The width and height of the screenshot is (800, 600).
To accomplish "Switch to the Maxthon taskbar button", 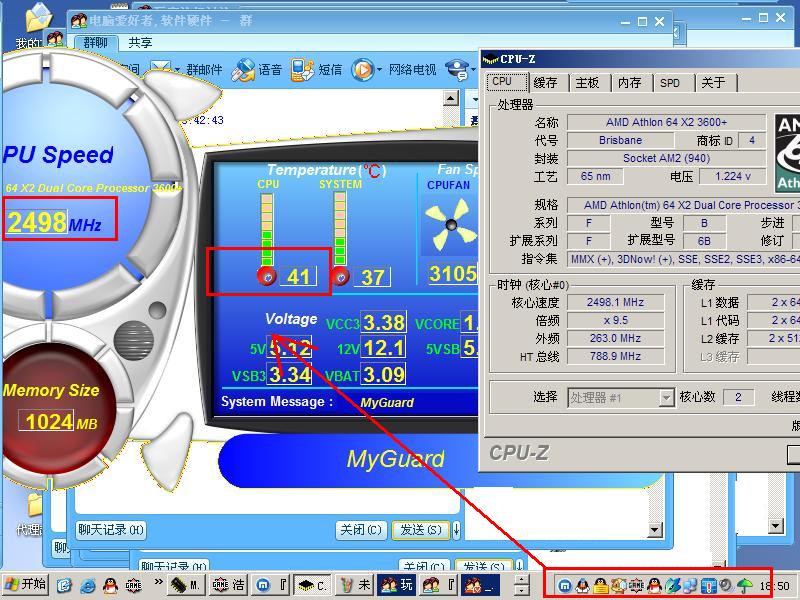I will coord(272,585).
